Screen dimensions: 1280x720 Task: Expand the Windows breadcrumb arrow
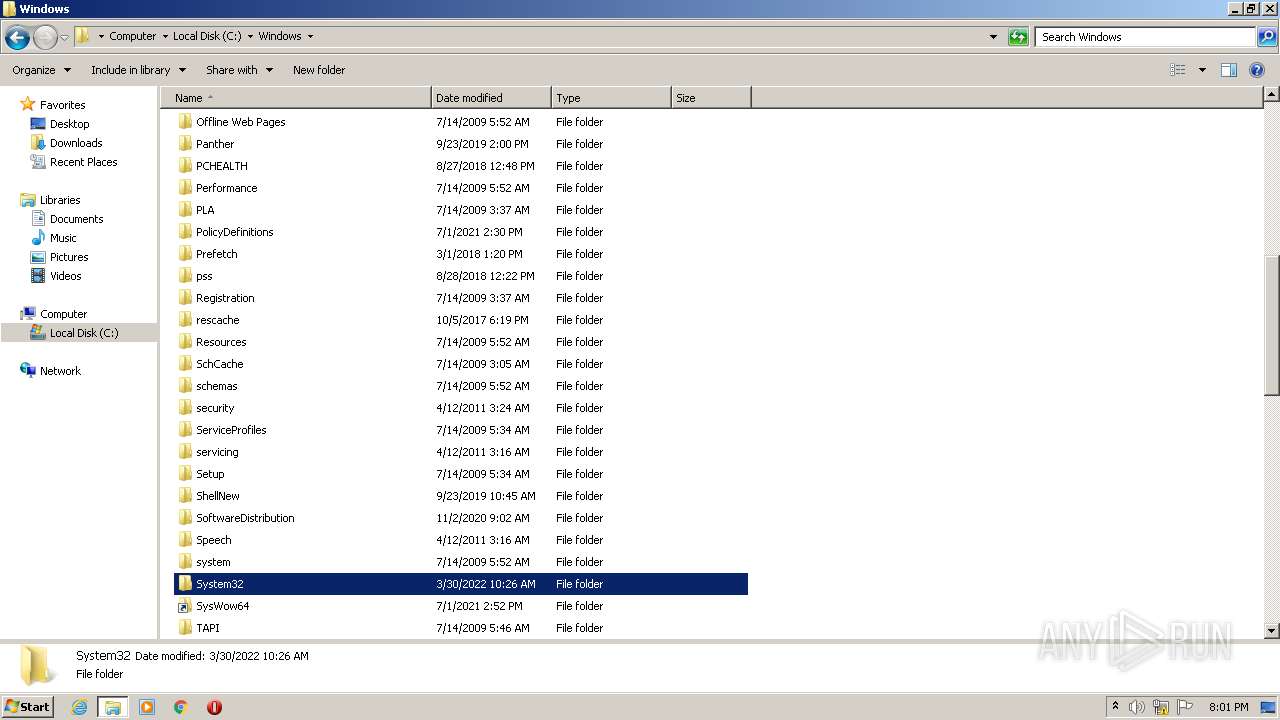[310, 36]
